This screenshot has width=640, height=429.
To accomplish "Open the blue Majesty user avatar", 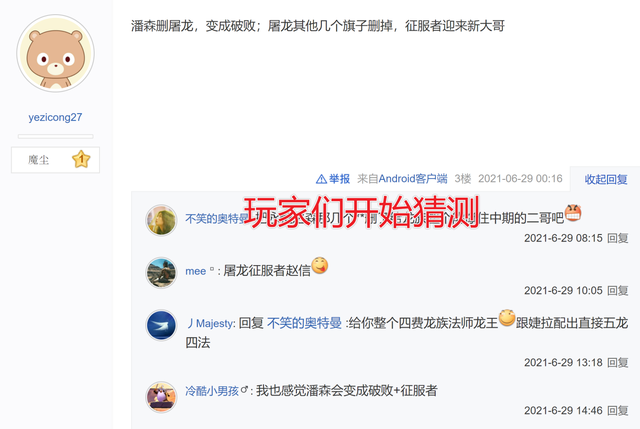I will point(161,325).
